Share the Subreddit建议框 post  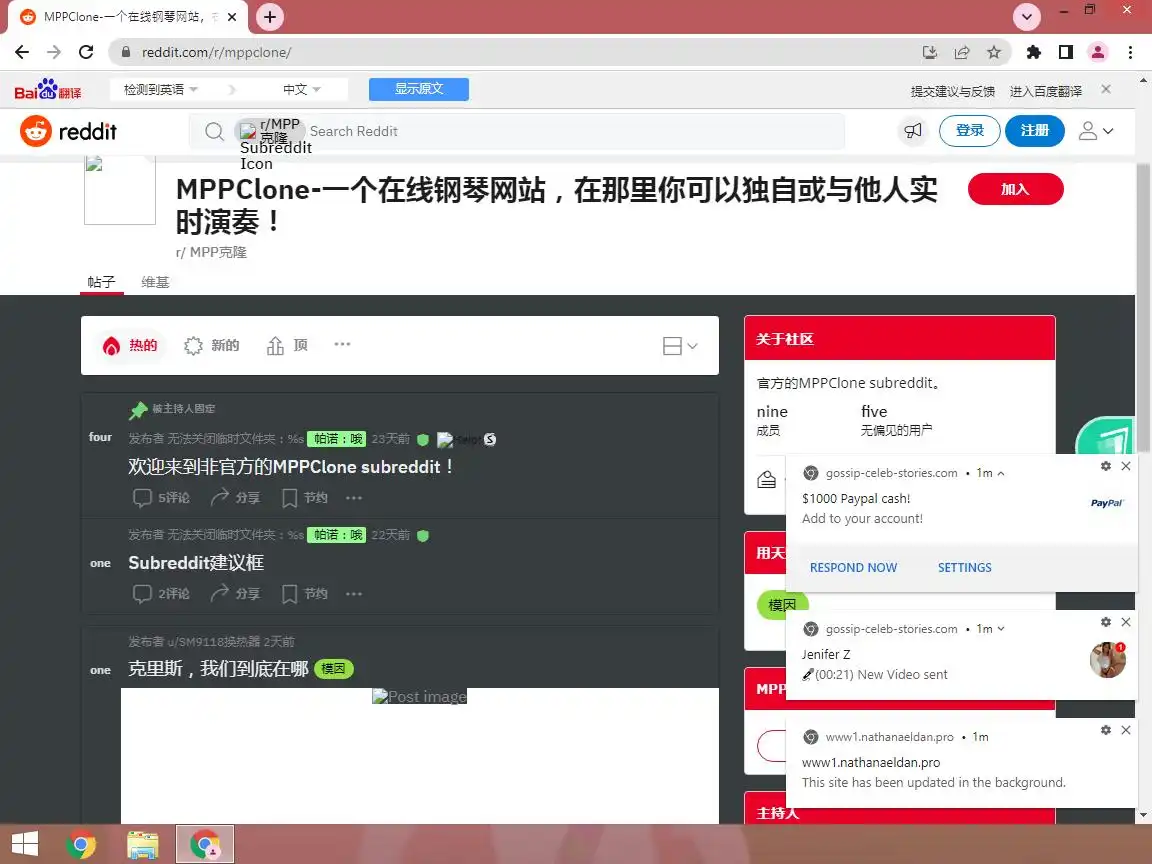[235, 593]
